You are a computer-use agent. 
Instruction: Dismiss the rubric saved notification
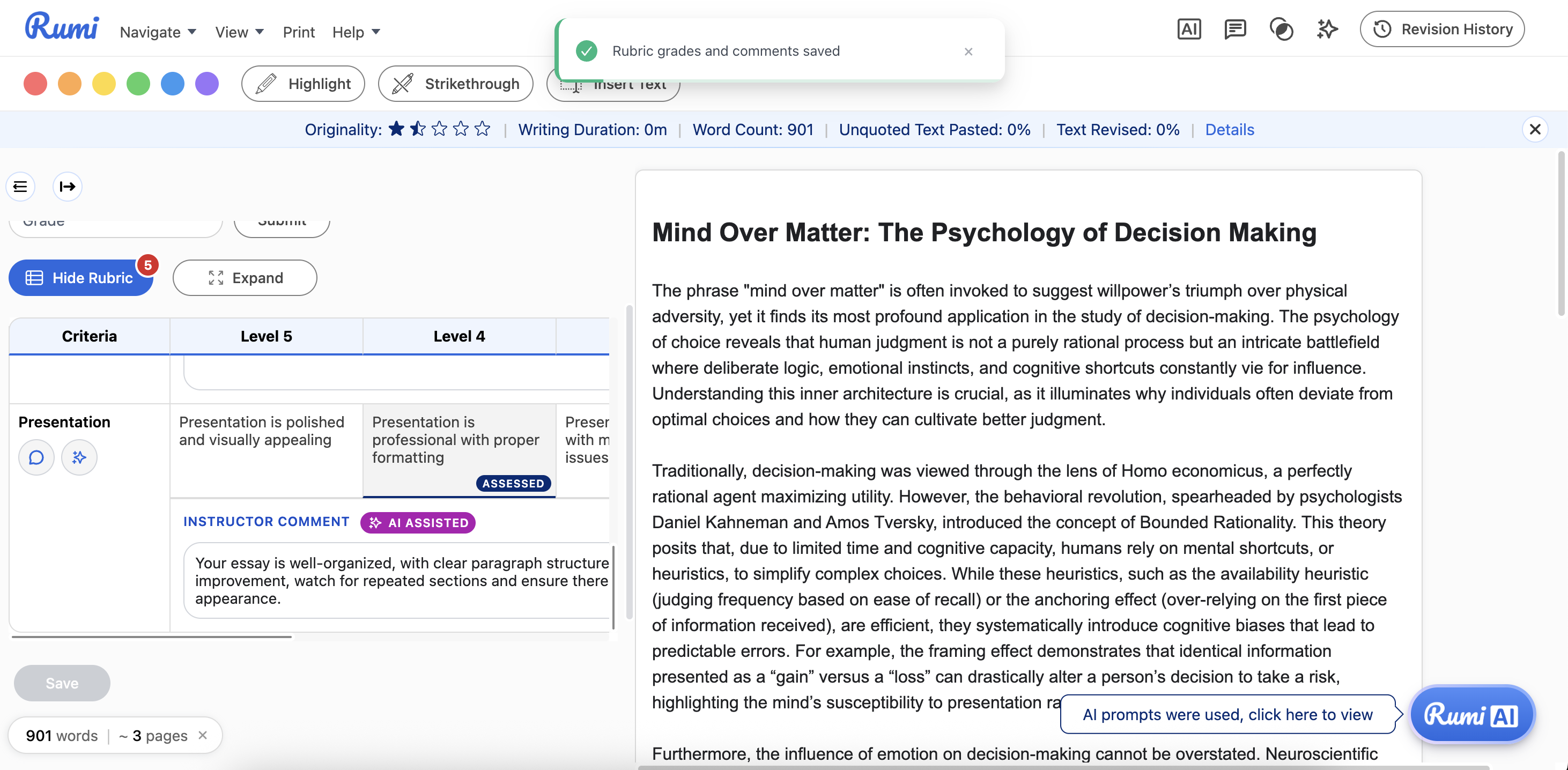click(968, 51)
